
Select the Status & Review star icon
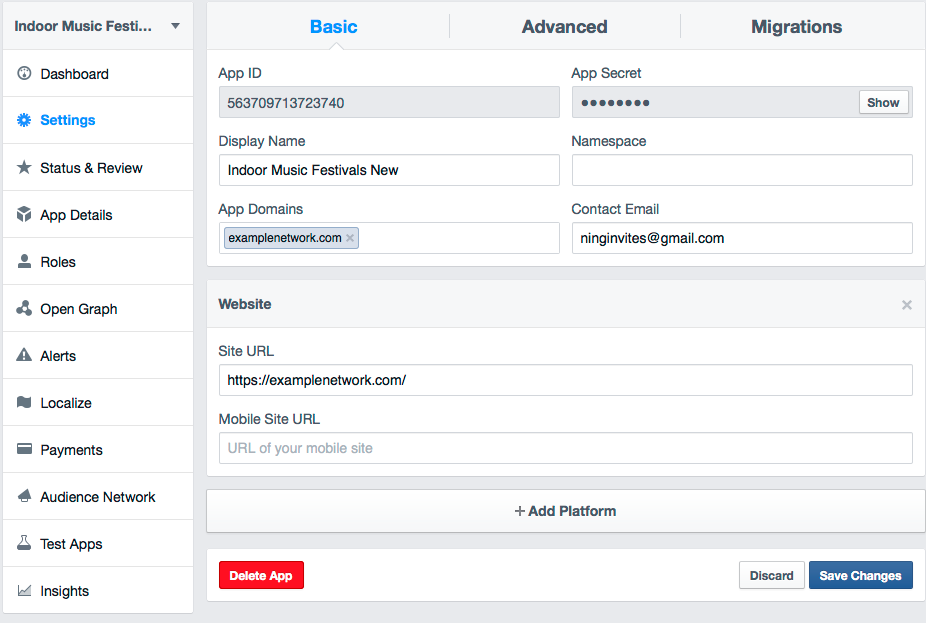point(24,167)
